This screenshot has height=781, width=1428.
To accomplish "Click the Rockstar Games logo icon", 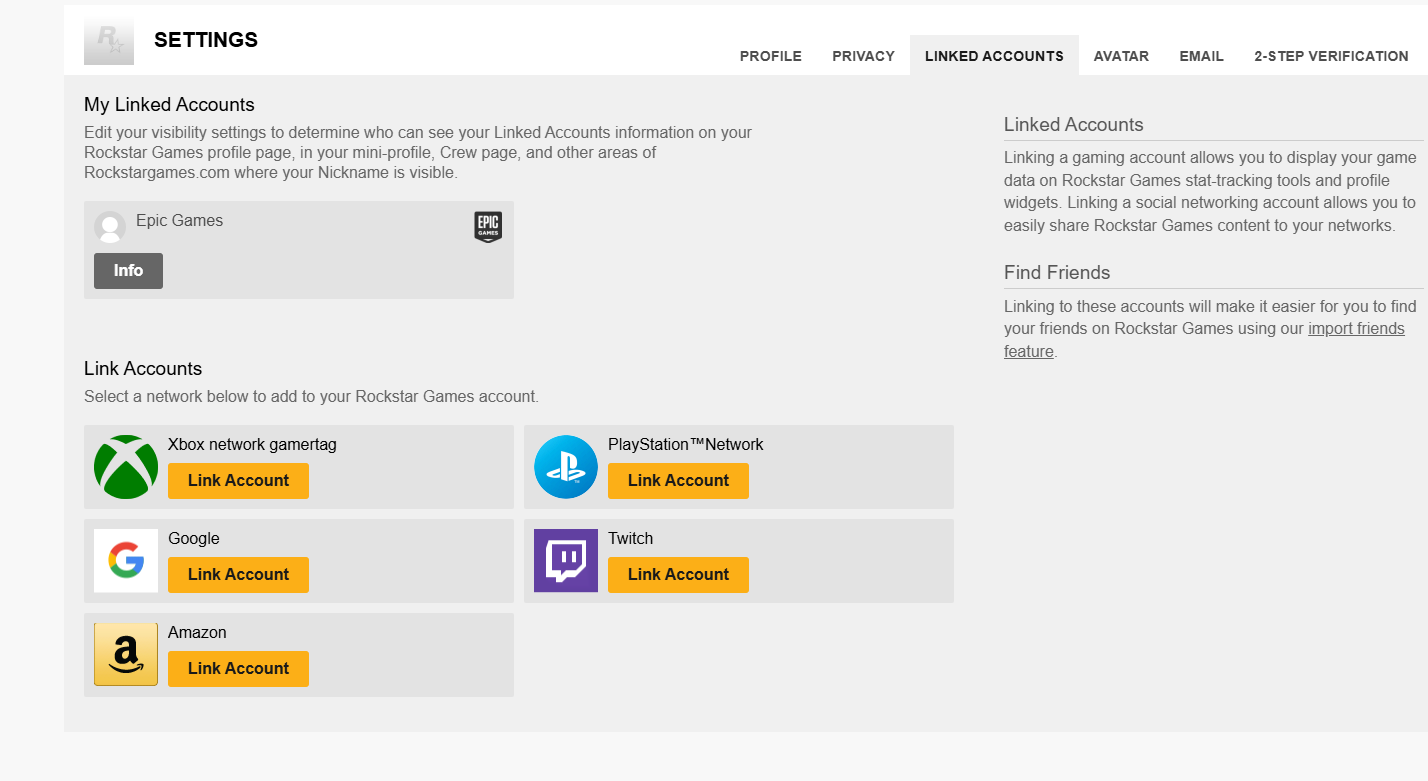I will pyautogui.click(x=109, y=40).
